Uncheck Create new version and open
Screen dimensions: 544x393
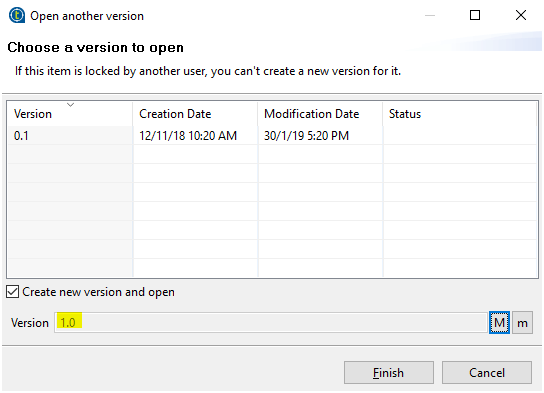(12, 292)
